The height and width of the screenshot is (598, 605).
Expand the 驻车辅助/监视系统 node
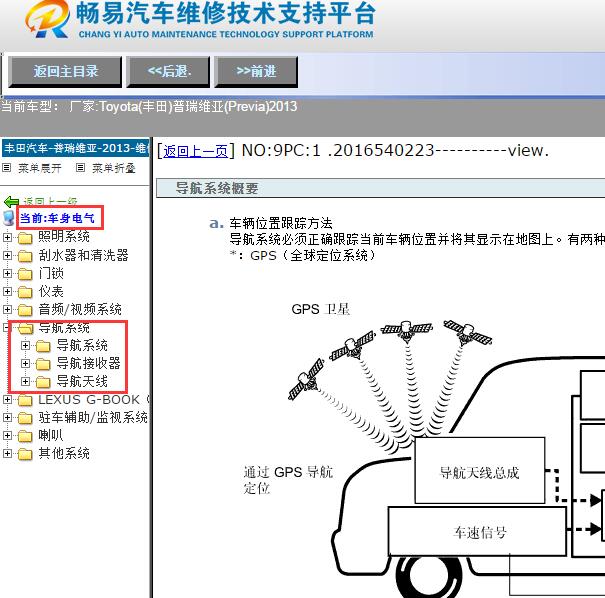pos(7,418)
